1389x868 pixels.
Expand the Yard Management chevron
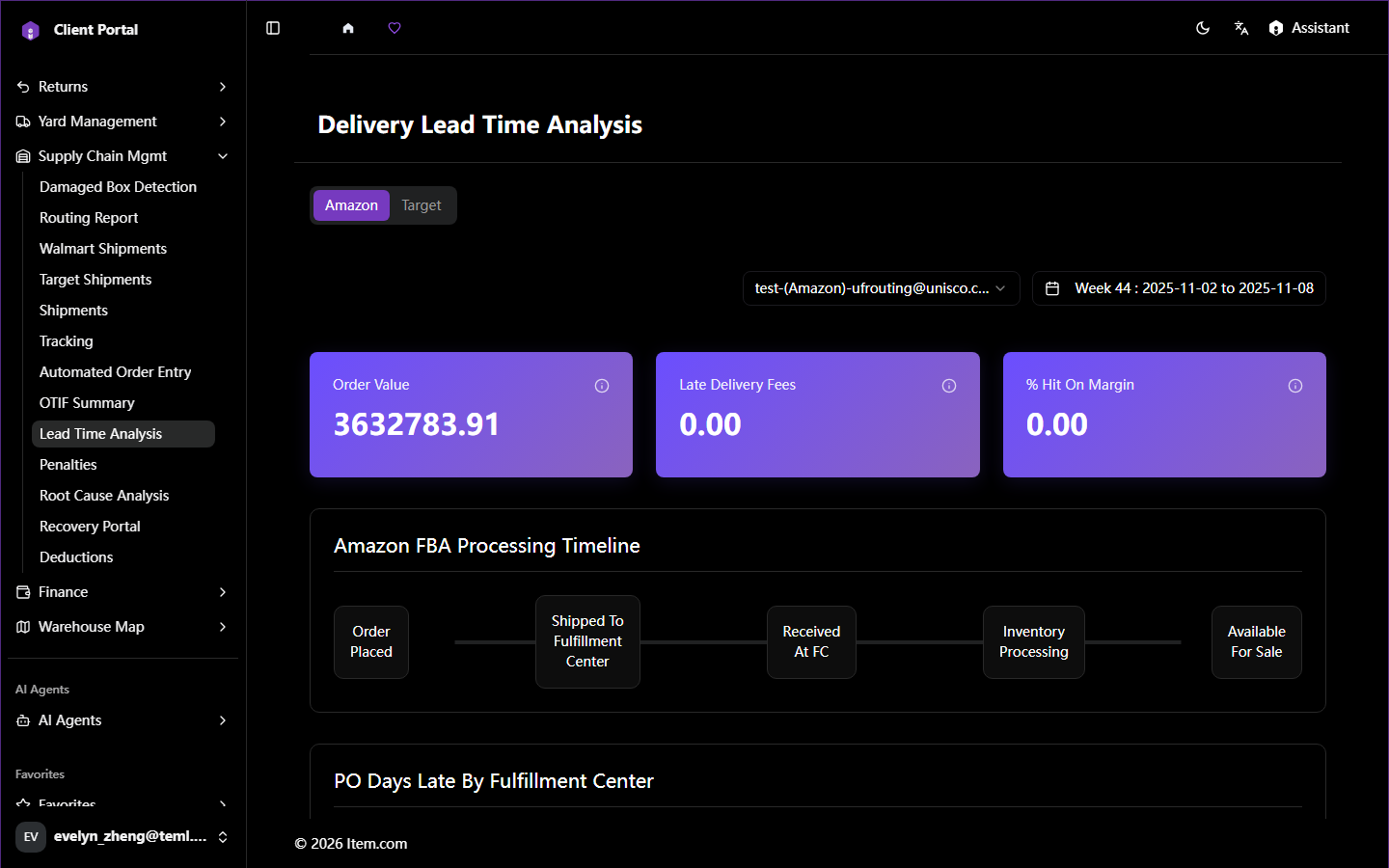[223, 122]
